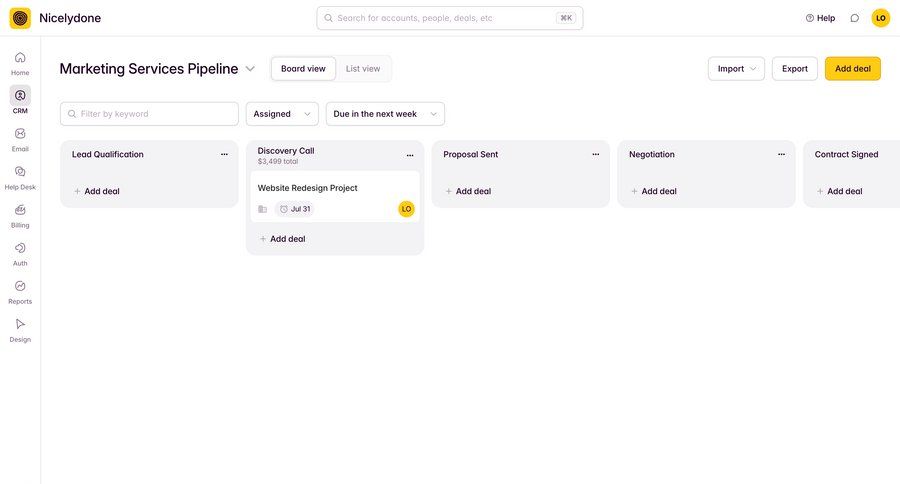Focus the Filter by keyword field
This screenshot has width=900, height=484.
coord(149,114)
